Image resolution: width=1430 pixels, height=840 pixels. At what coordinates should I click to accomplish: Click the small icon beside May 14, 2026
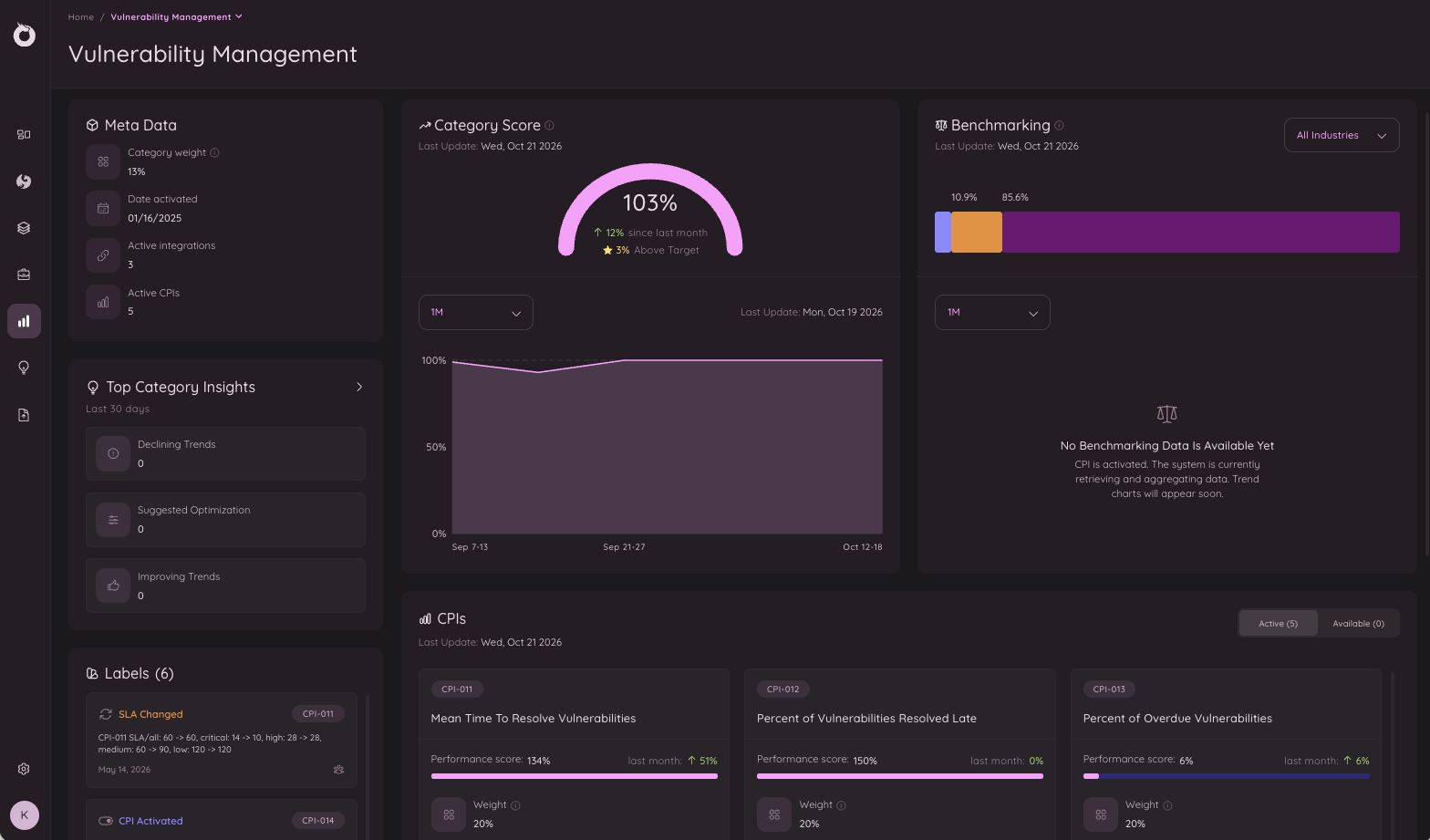[338, 770]
